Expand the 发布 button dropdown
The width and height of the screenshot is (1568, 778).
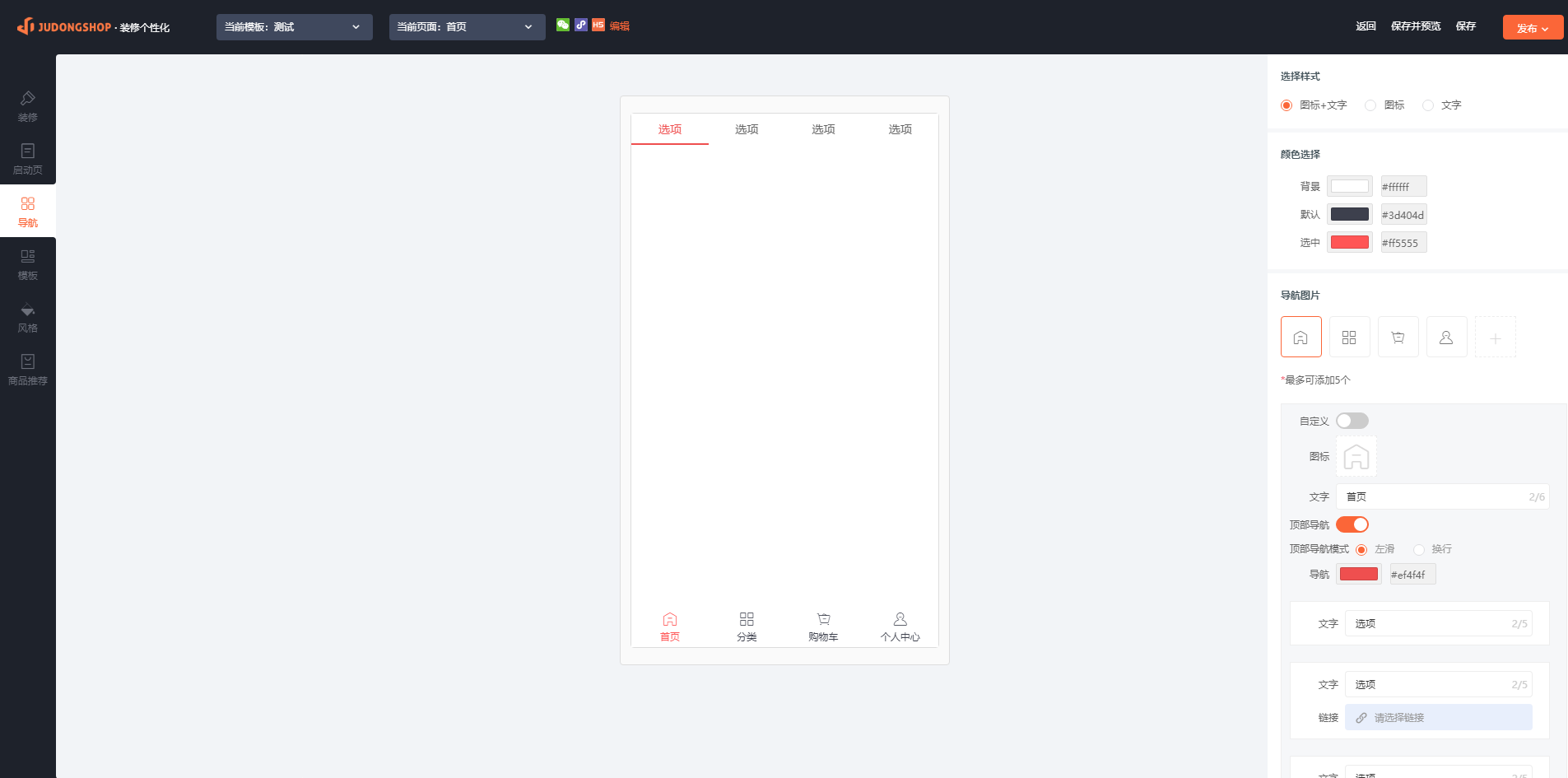[x=1533, y=27]
